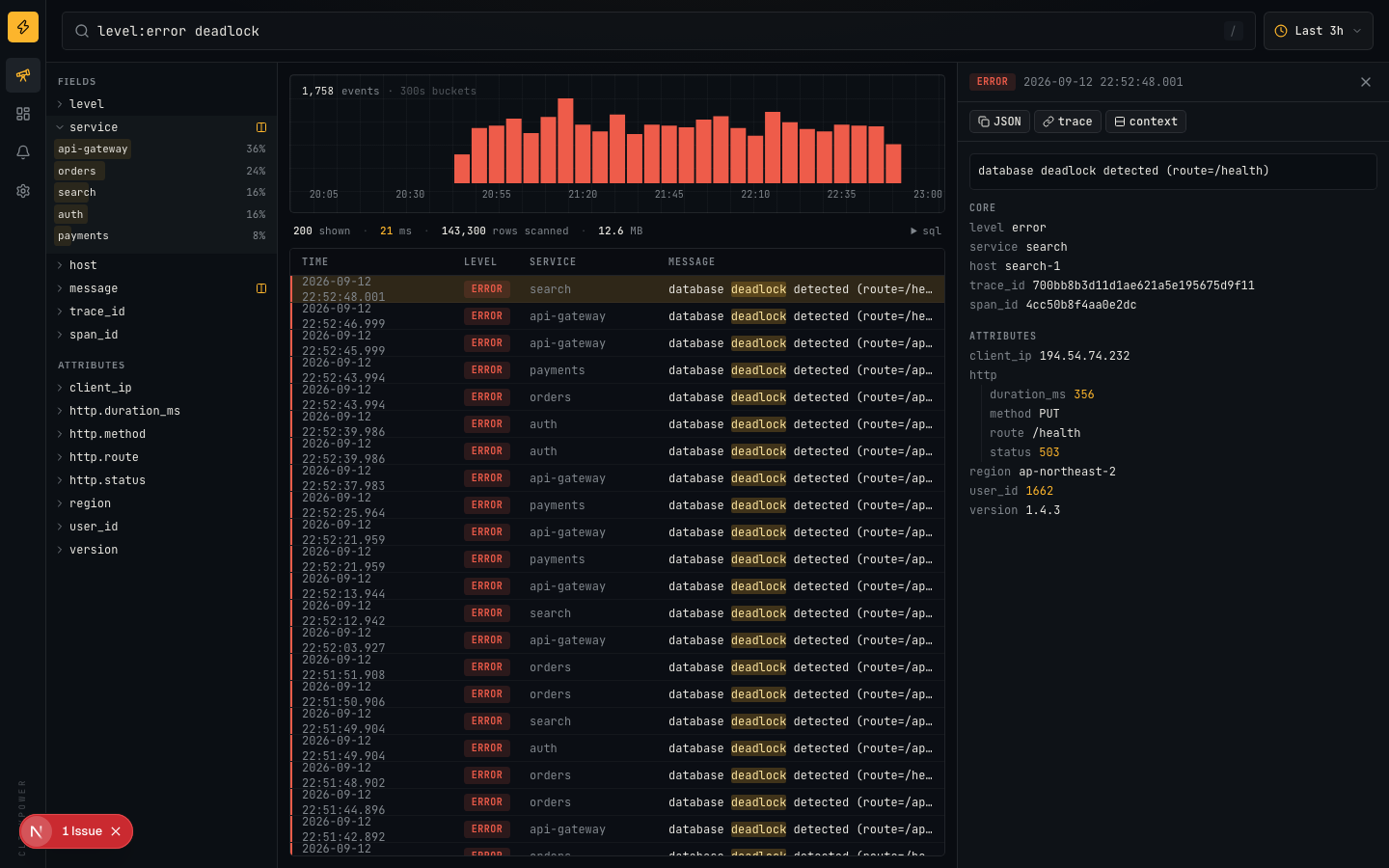Expand the http.status attribute

click(162, 480)
